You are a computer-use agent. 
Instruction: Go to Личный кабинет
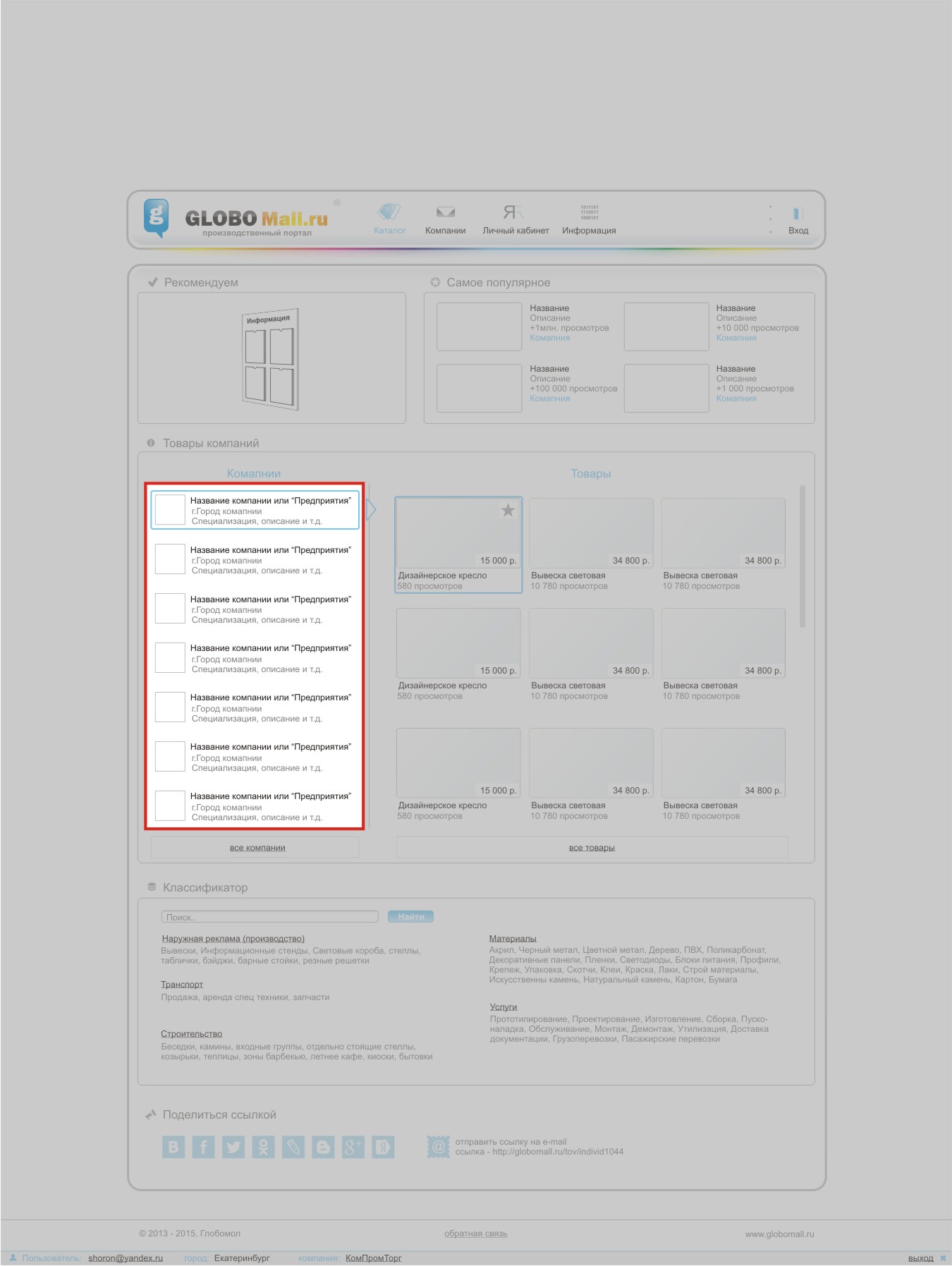tap(515, 220)
